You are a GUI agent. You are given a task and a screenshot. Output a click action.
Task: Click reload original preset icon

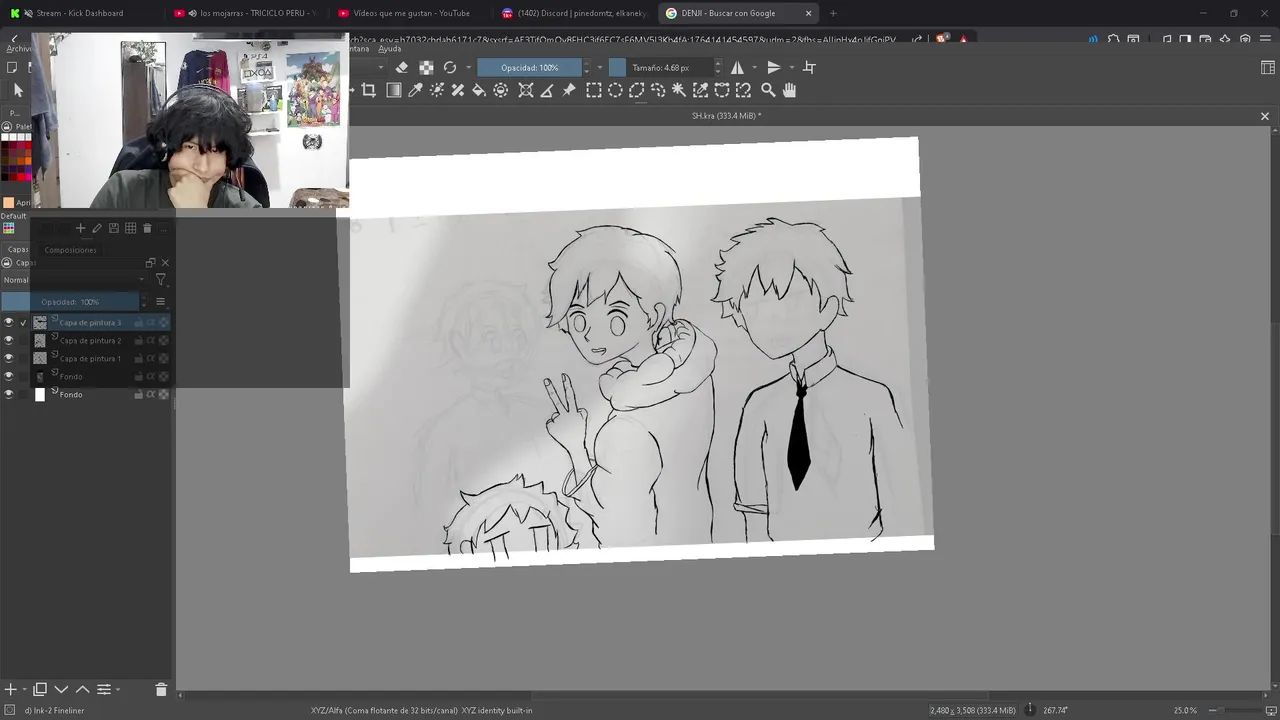click(x=450, y=67)
